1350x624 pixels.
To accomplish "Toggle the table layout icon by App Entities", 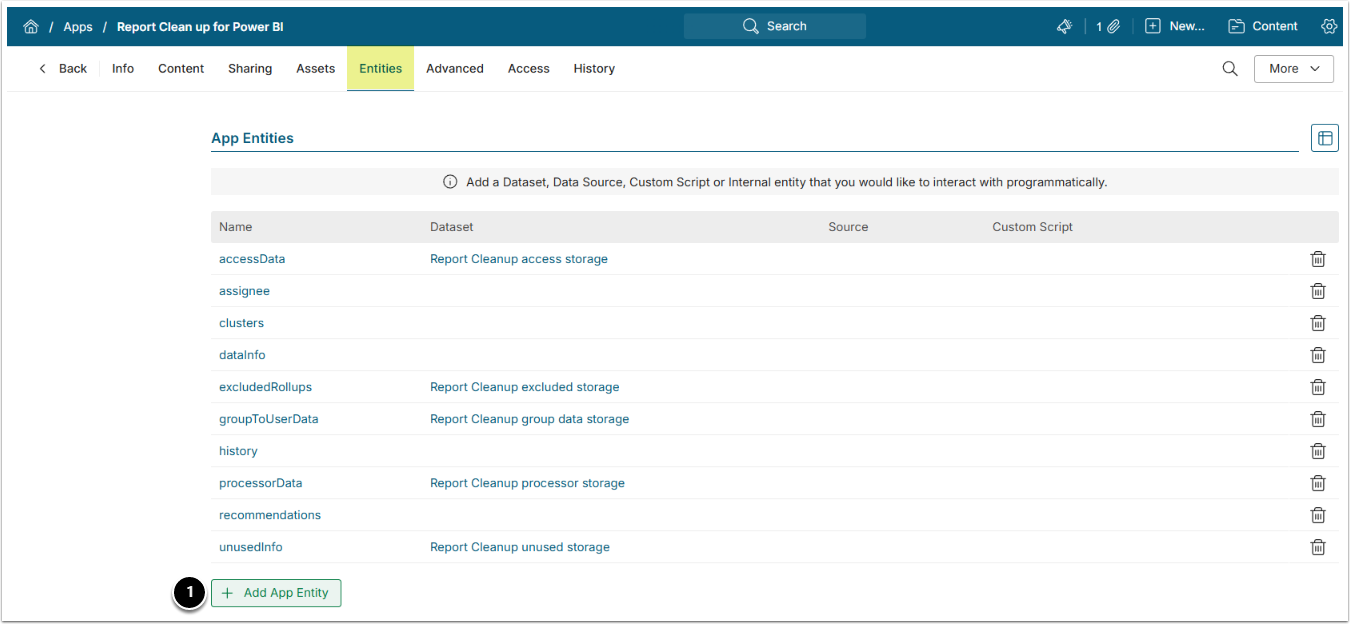I will [1325, 138].
